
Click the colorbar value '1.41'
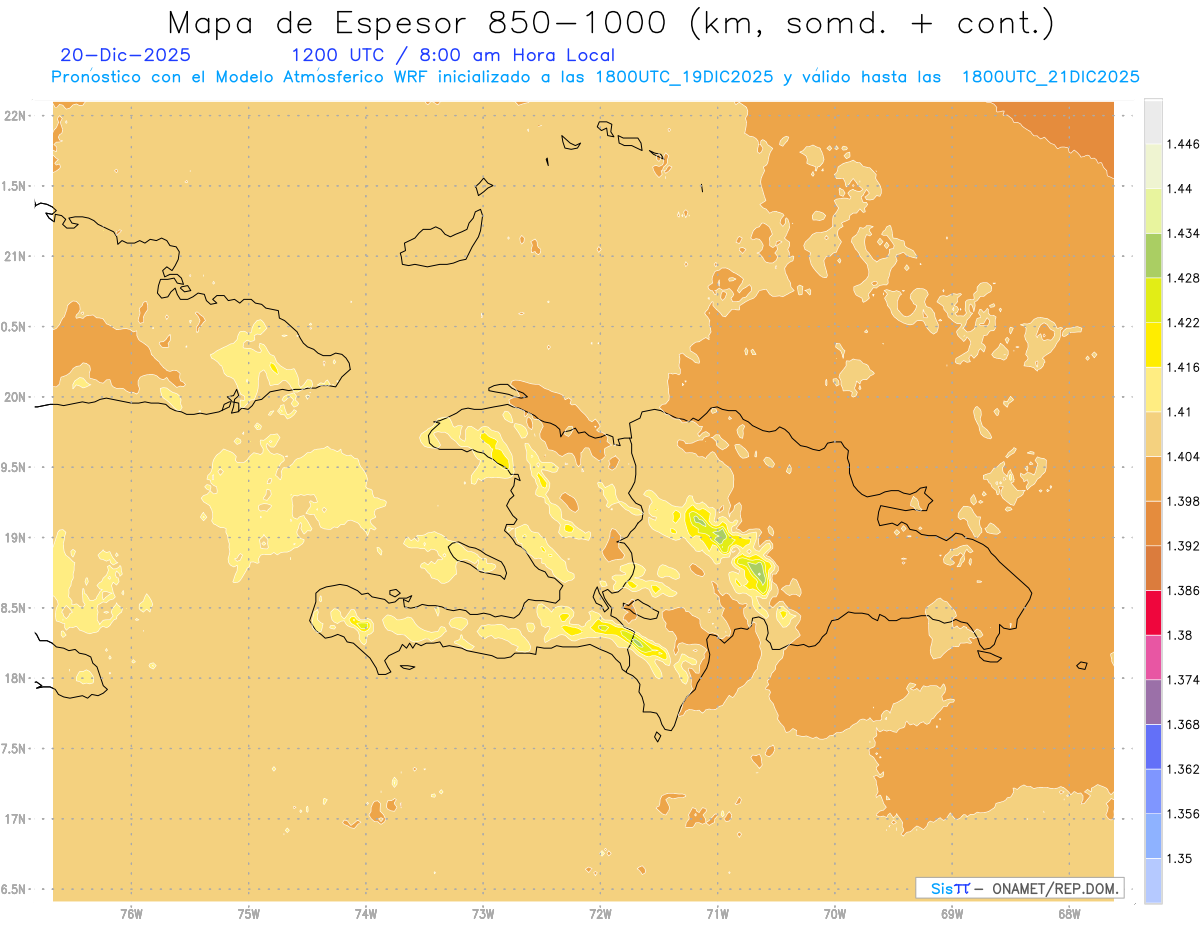1180,411
